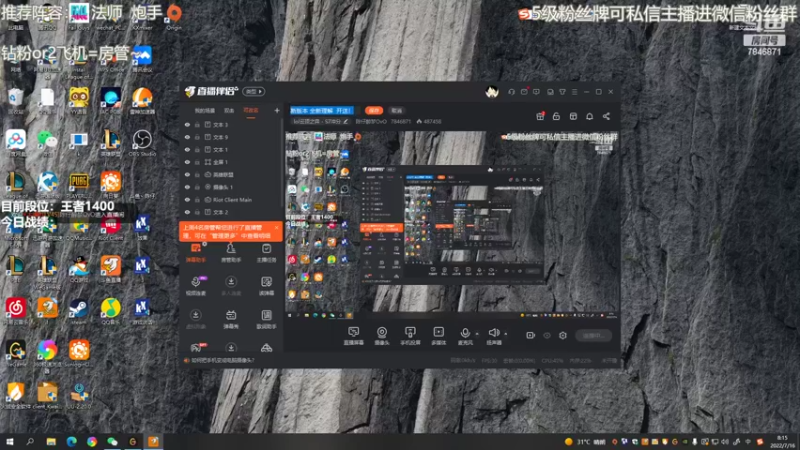Open the mail inbox icon

pos(524,92)
